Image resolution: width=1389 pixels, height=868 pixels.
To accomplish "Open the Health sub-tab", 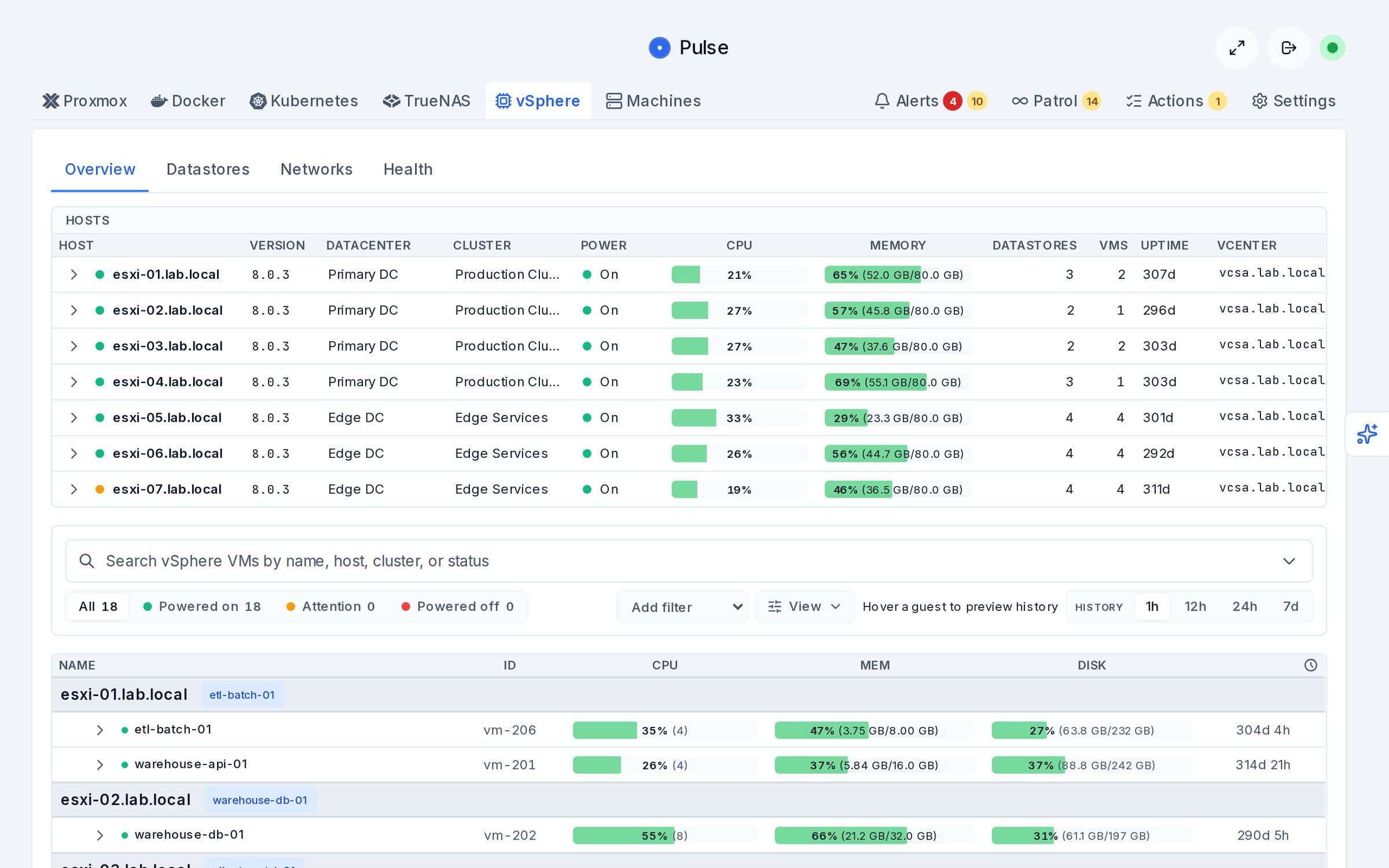I will pyautogui.click(x=408, y=169).
